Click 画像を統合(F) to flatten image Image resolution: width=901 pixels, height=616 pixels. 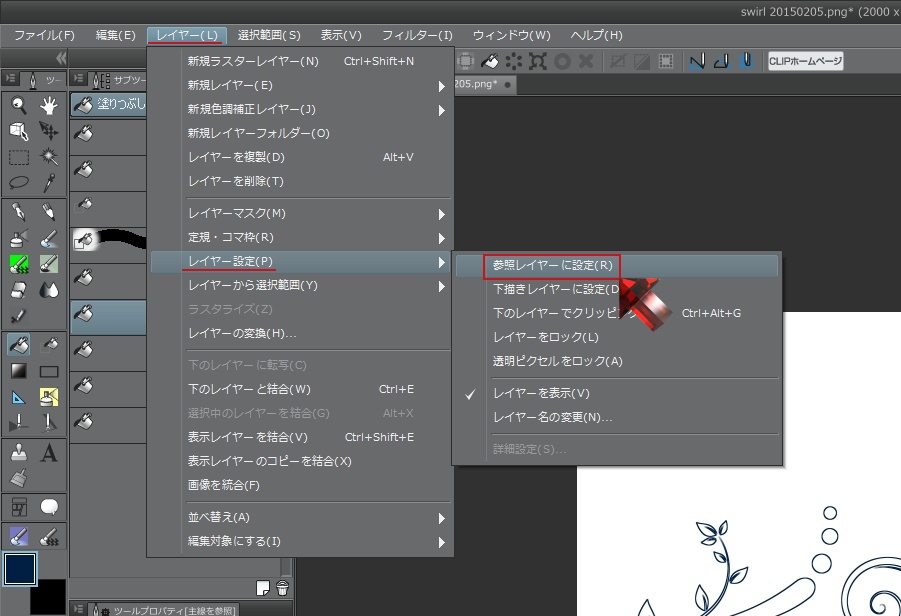tap(224, 485)
